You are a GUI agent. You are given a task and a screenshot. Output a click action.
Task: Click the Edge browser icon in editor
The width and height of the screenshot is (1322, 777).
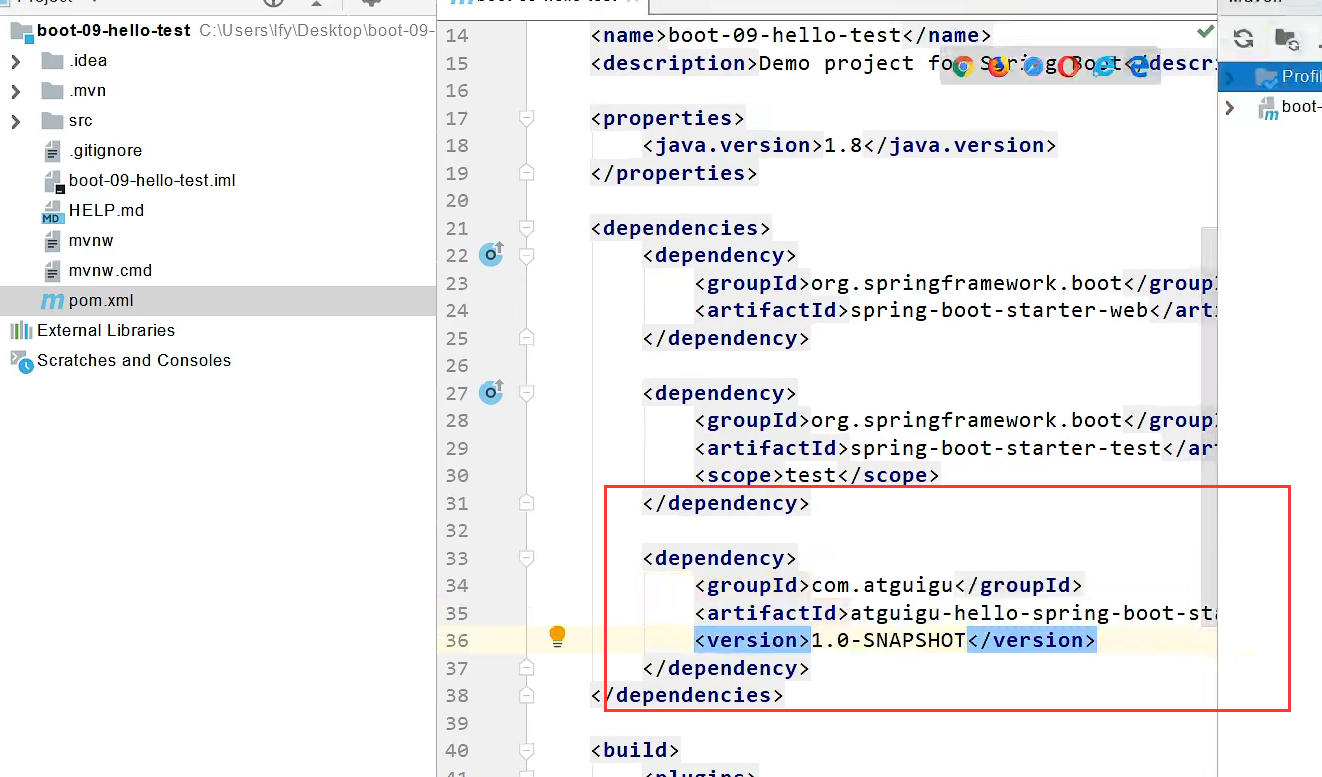[x=1138, y=66]
